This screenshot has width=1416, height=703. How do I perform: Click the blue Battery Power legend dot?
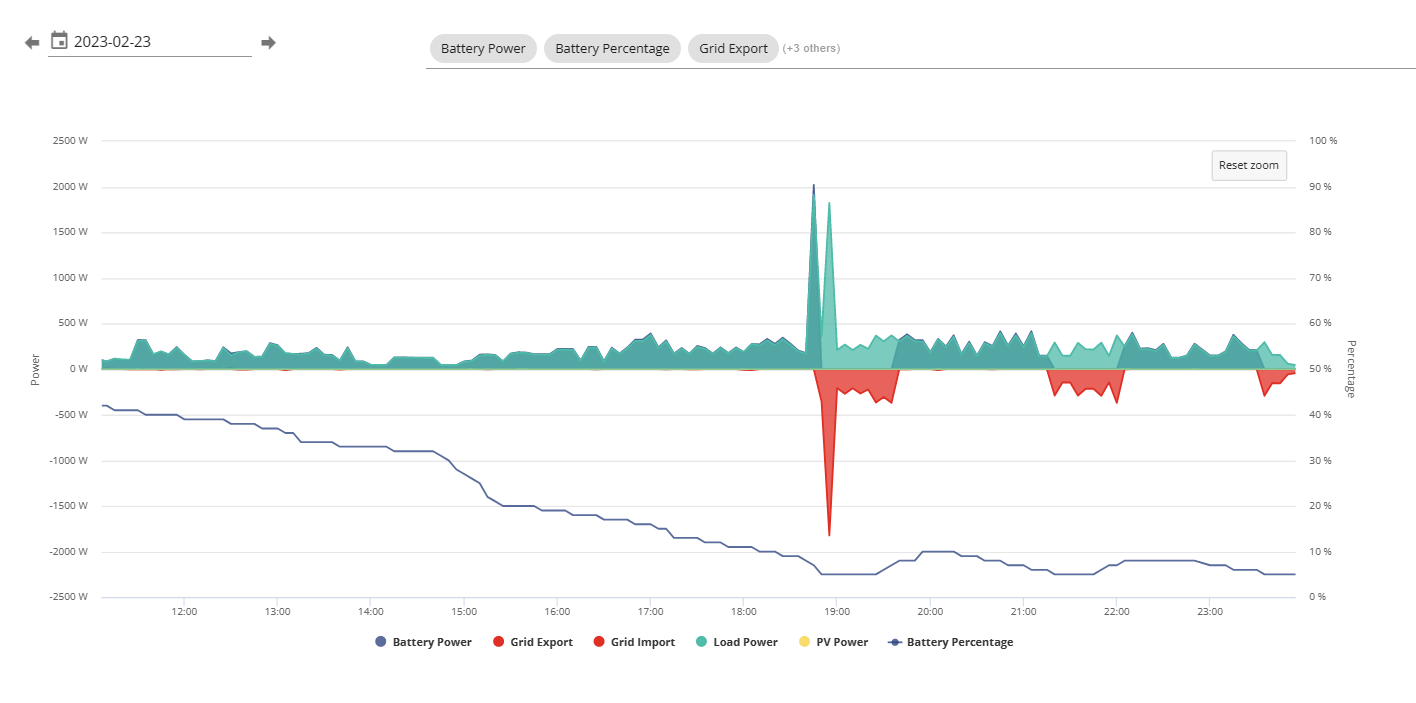click(380, 642)
